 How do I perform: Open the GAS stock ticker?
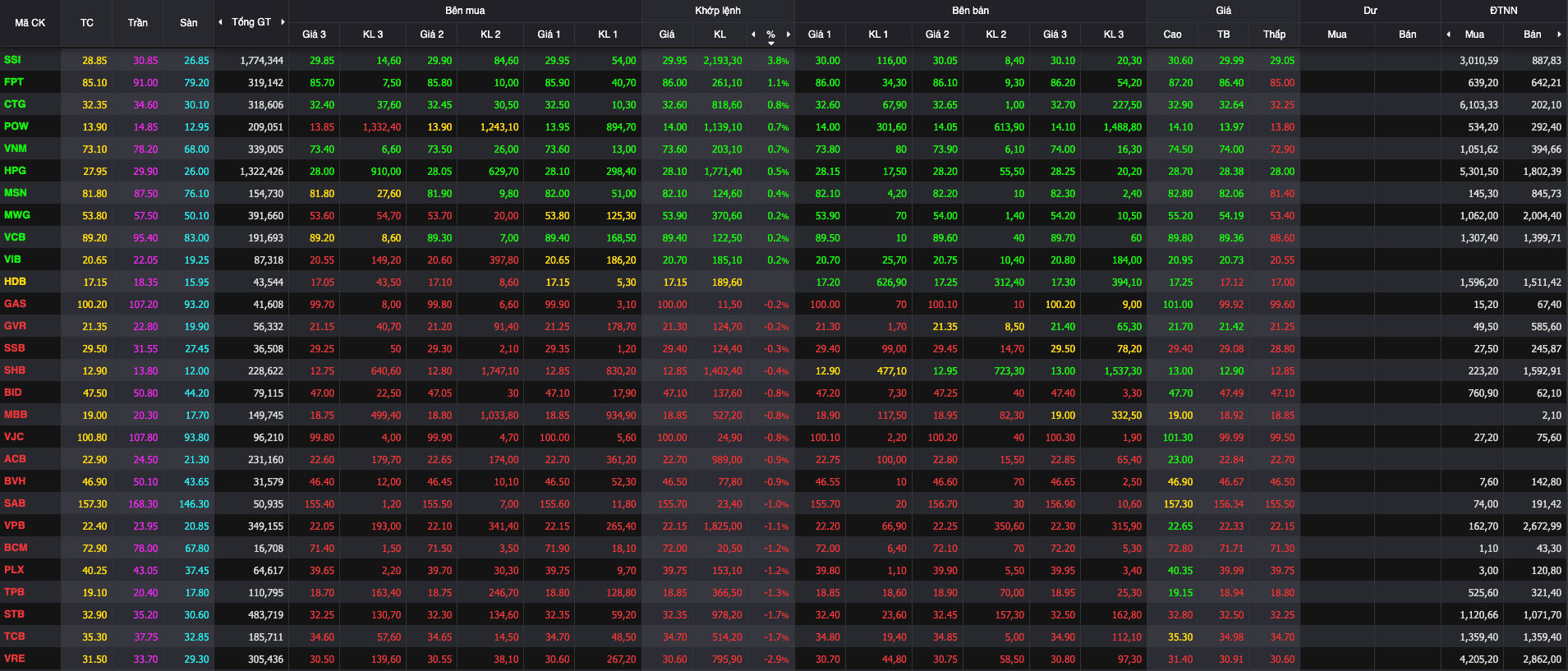click(x=15, y=304)
